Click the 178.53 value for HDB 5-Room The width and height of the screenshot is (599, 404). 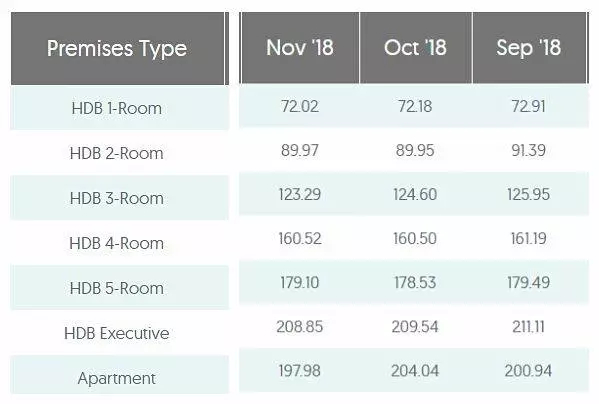coord(415,283)
